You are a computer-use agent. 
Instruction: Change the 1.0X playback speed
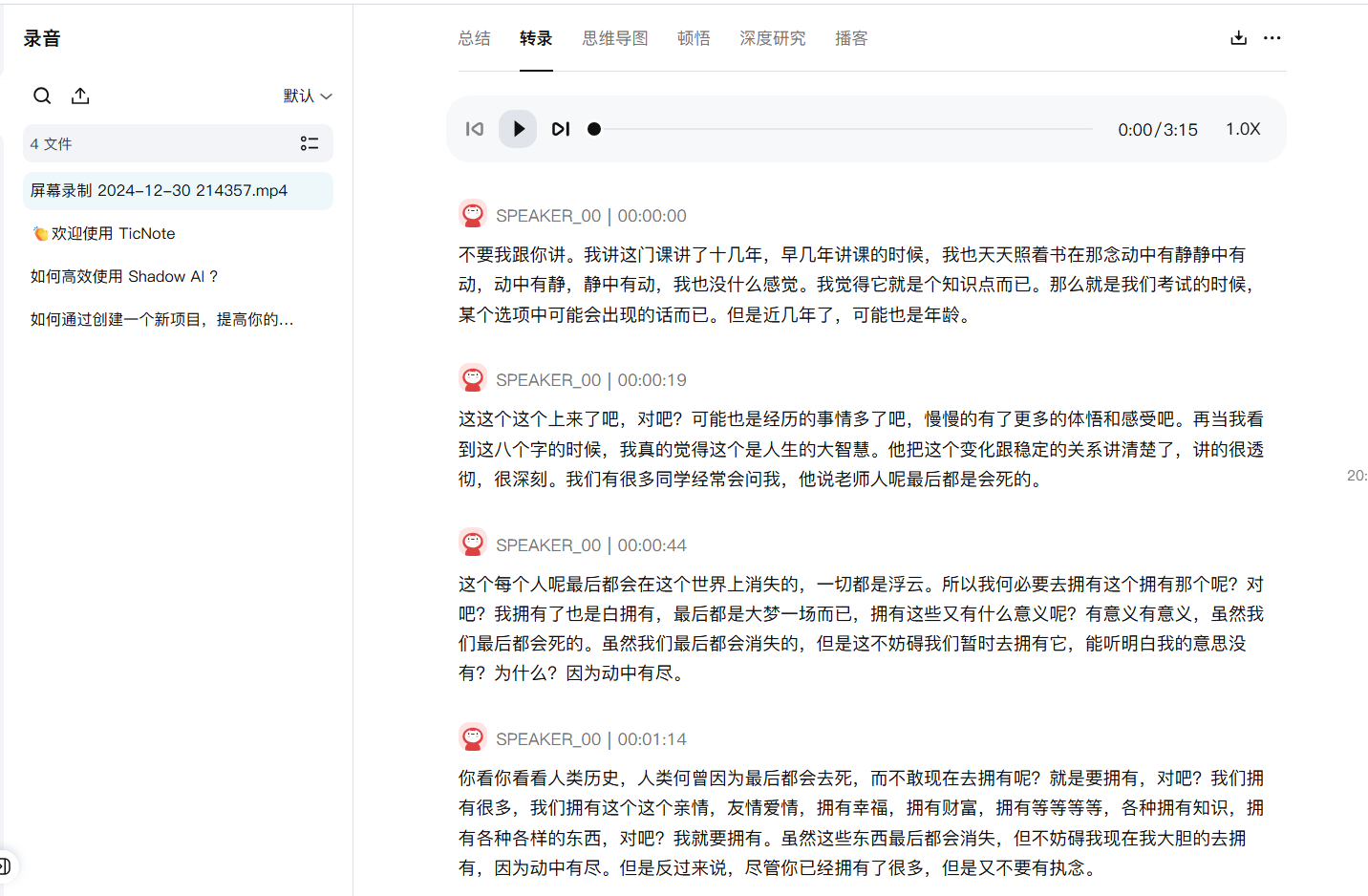point(1243,129)
